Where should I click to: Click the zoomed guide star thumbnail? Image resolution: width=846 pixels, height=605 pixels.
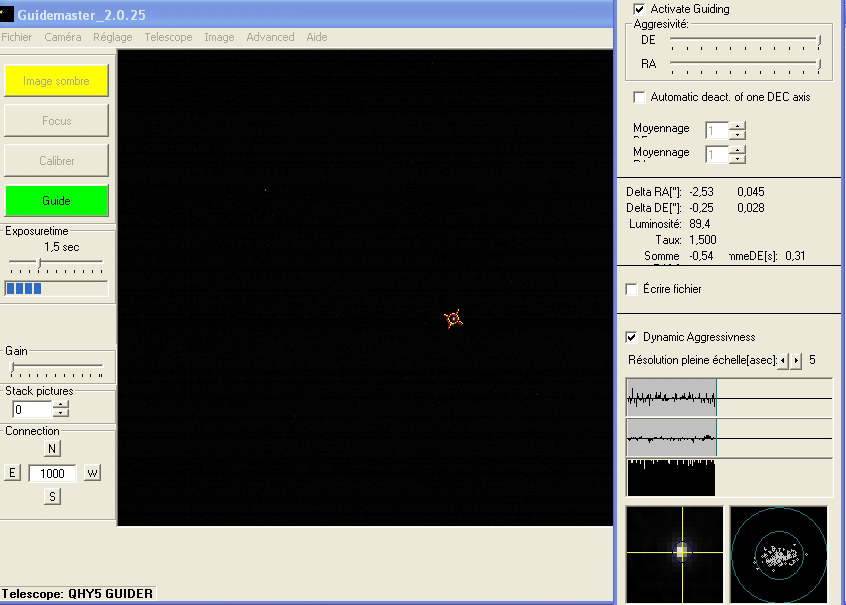click(x=674, y=554)
